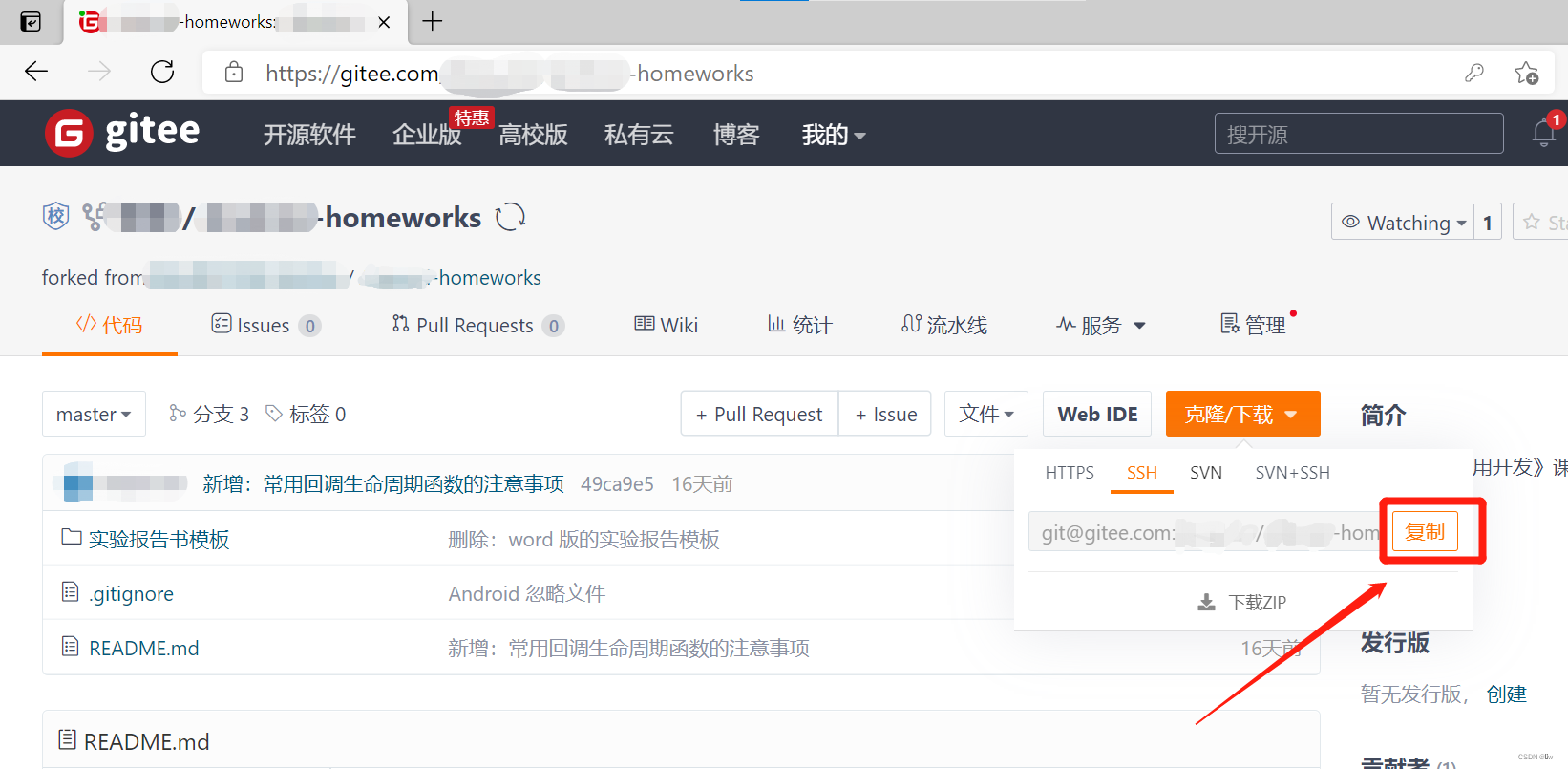Reload the page with the refresh icon
Viewport: 1568px width, 769px height.
coord(162,72)
